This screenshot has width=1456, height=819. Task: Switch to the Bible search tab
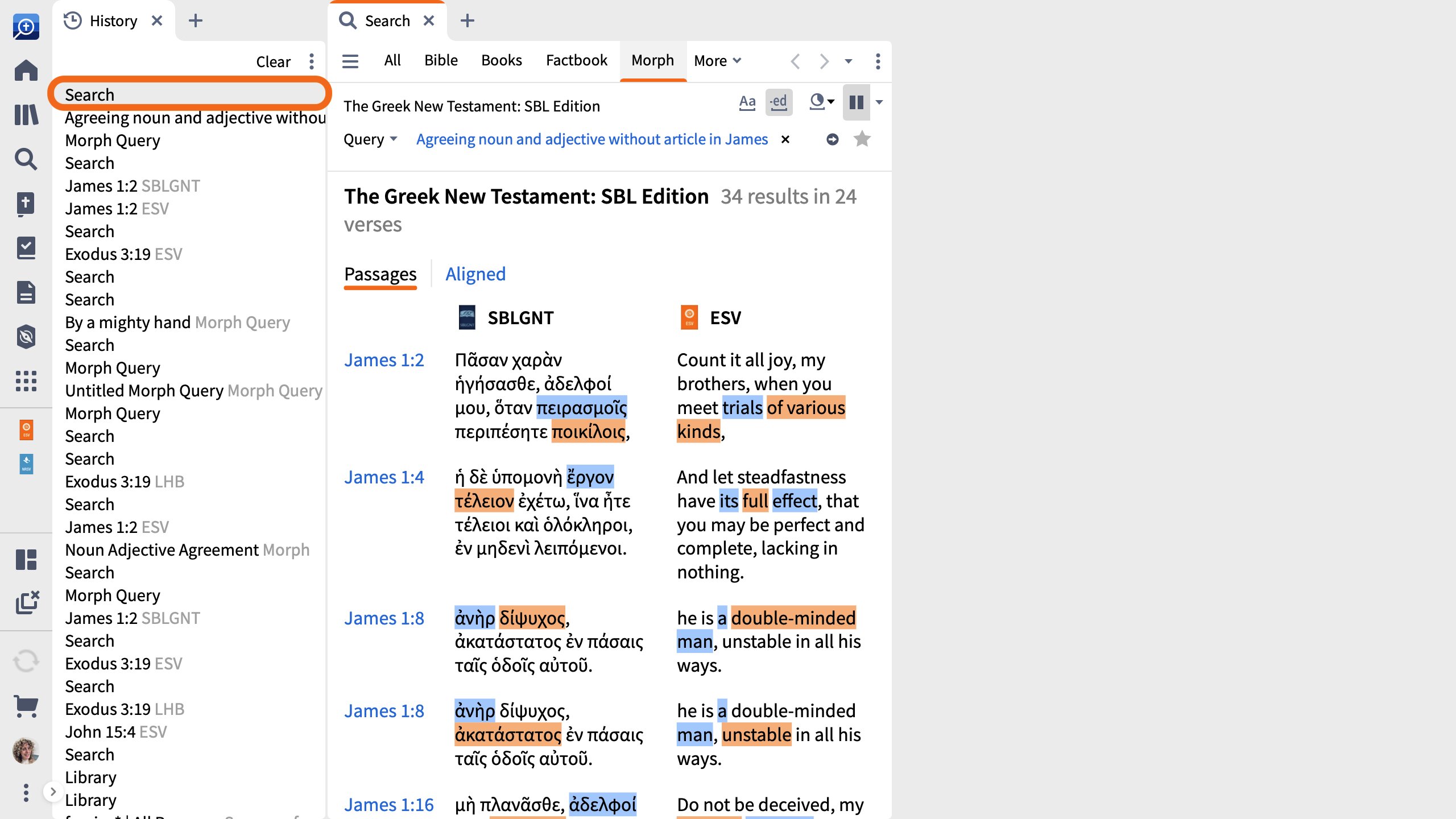[x=441, y=60]
